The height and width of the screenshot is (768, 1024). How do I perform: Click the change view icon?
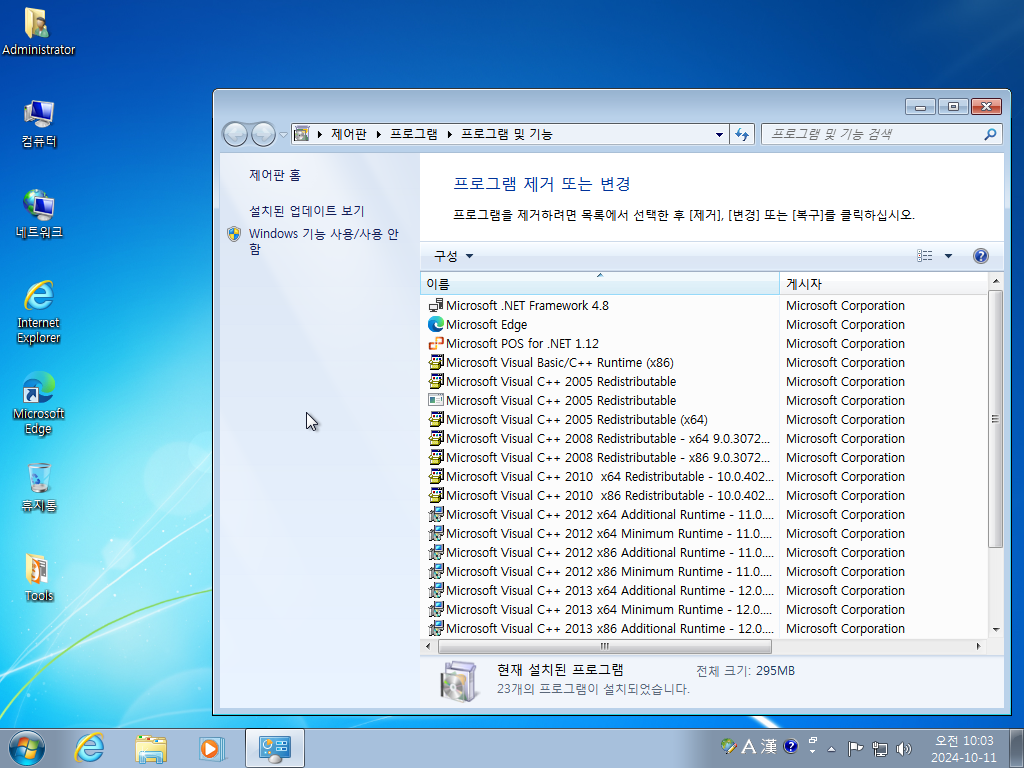point(925,256)
